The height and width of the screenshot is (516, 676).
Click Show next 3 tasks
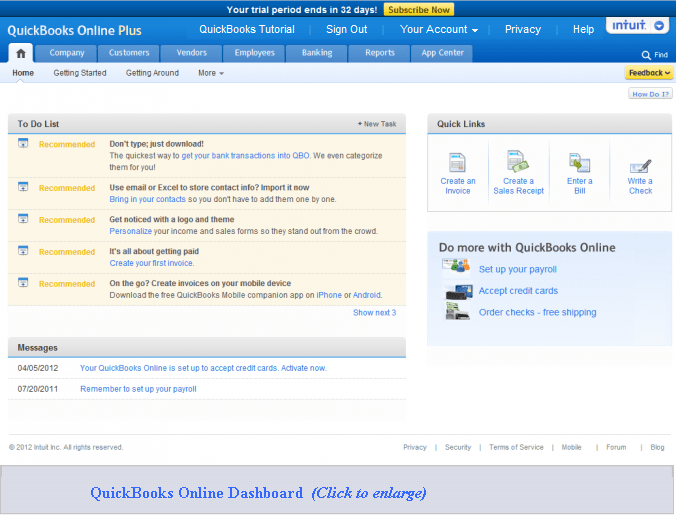coord(375,313)
